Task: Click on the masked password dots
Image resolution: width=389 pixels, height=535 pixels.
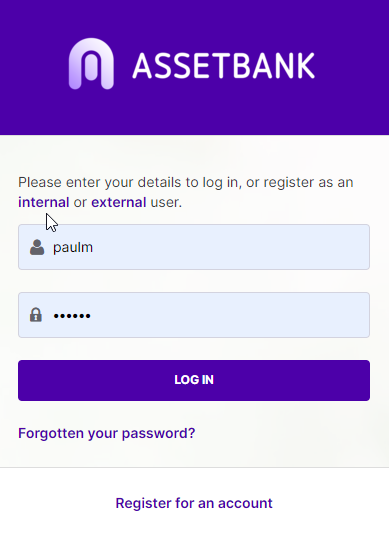Action: 72,316
